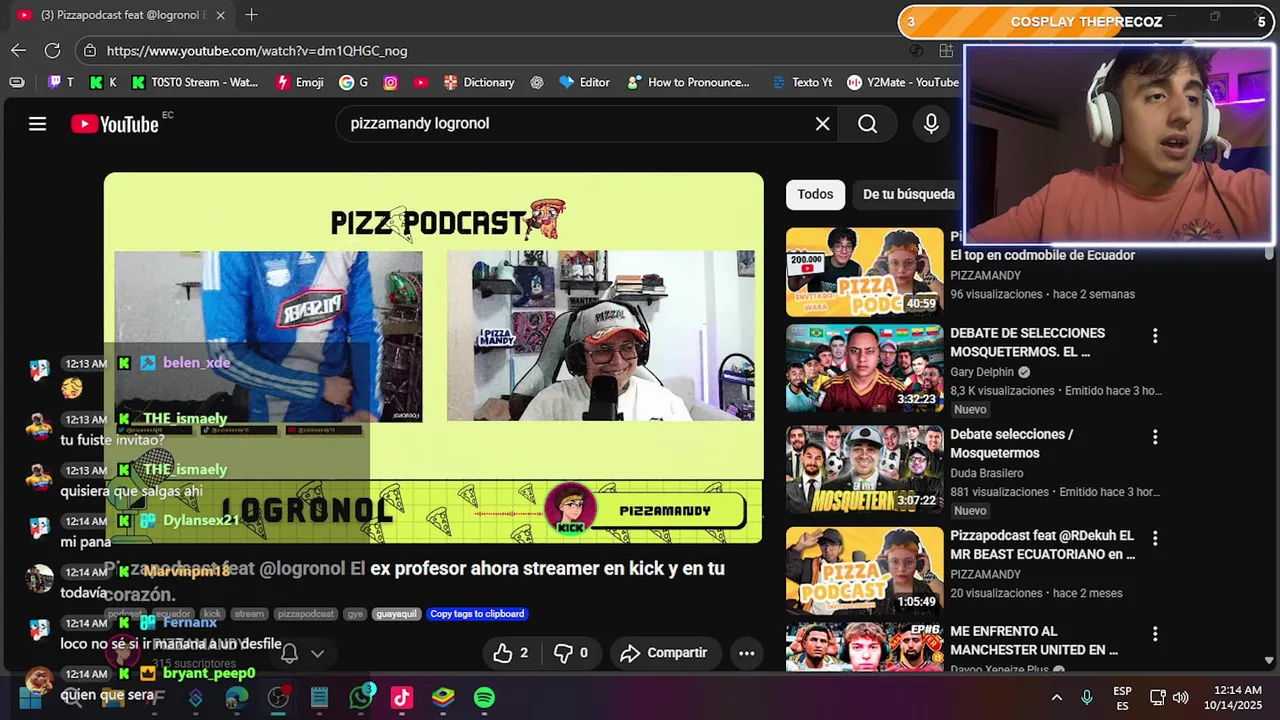Open the Editor bookmark

tap(584, 82)
